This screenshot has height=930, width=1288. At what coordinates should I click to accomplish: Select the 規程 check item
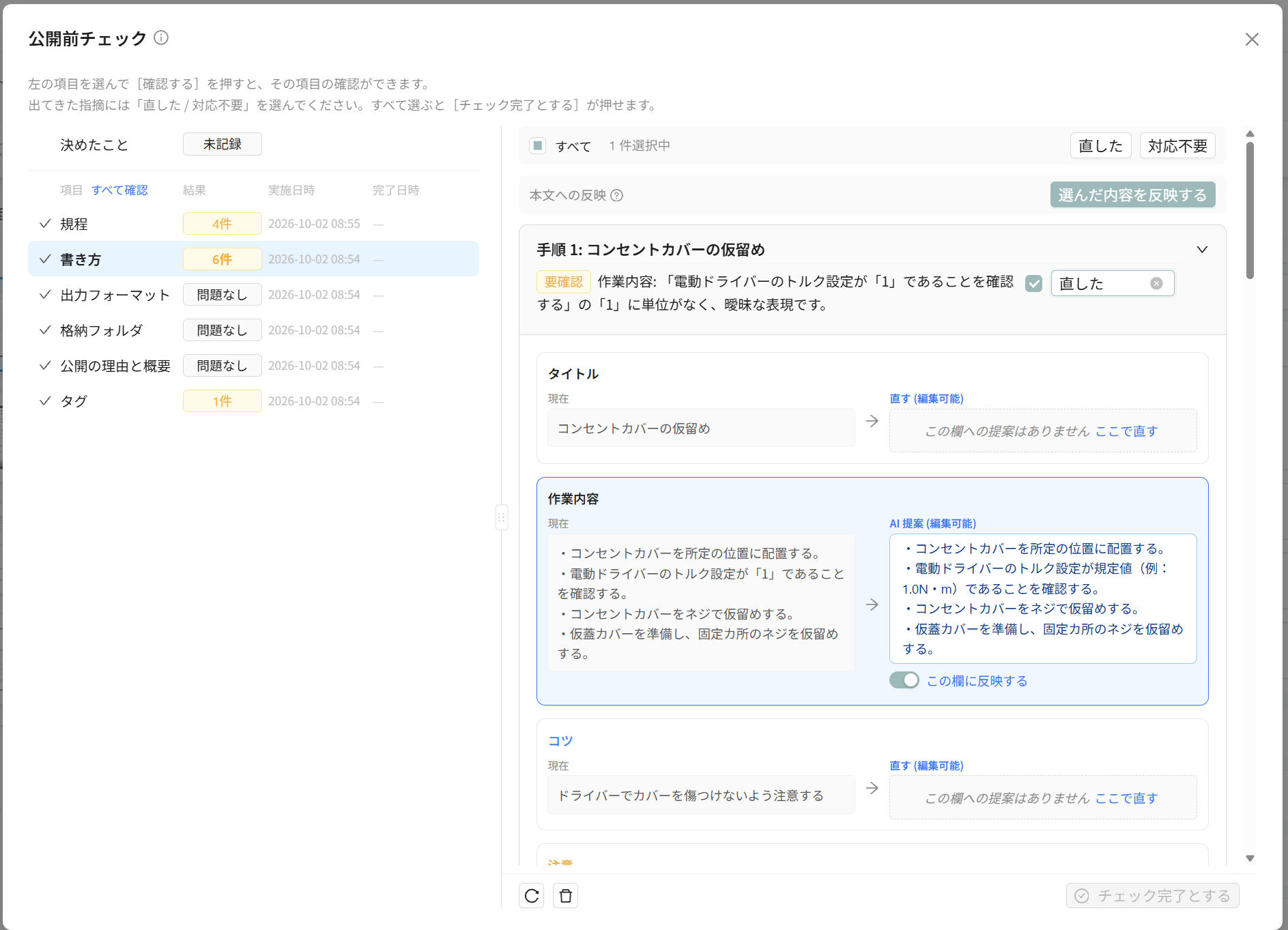[253, 224]
